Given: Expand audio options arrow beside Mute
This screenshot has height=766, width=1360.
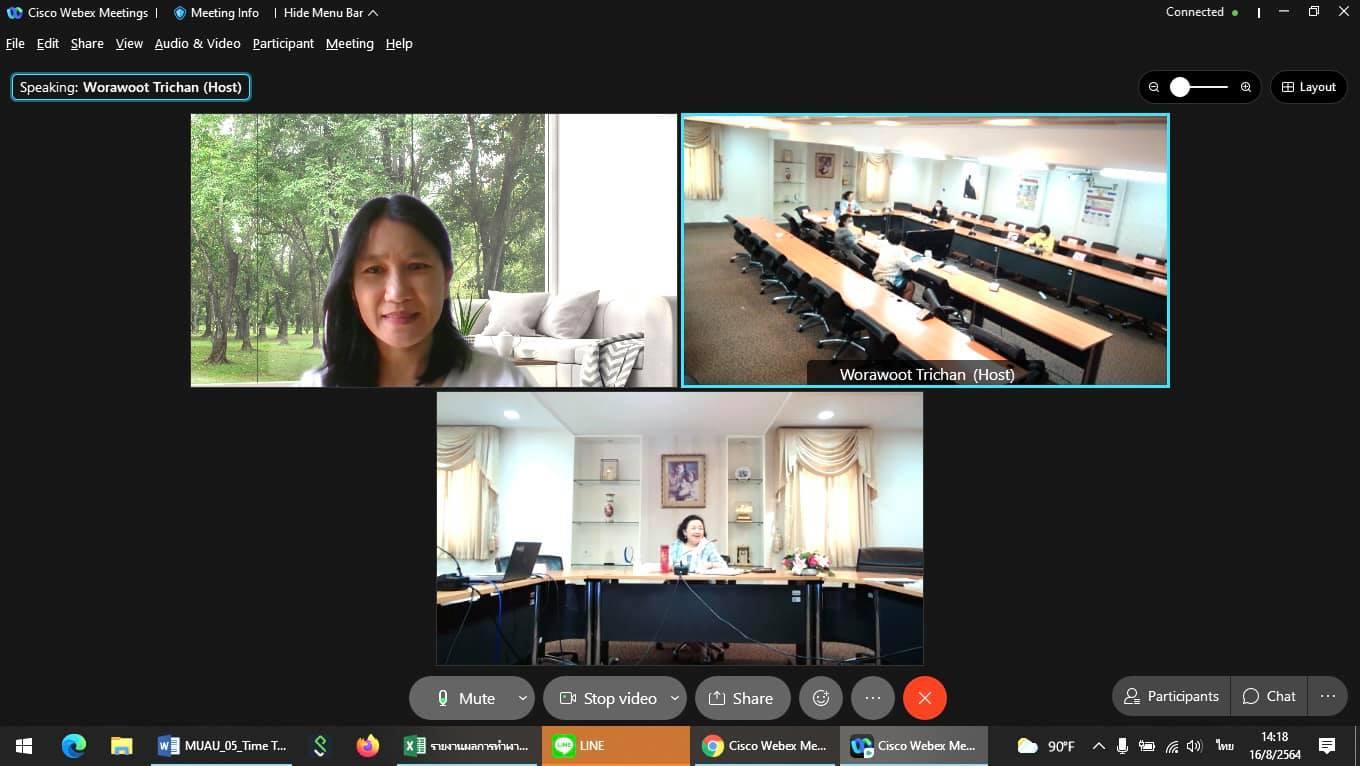Looking at the screenshot, I should (x=523, y=698).
